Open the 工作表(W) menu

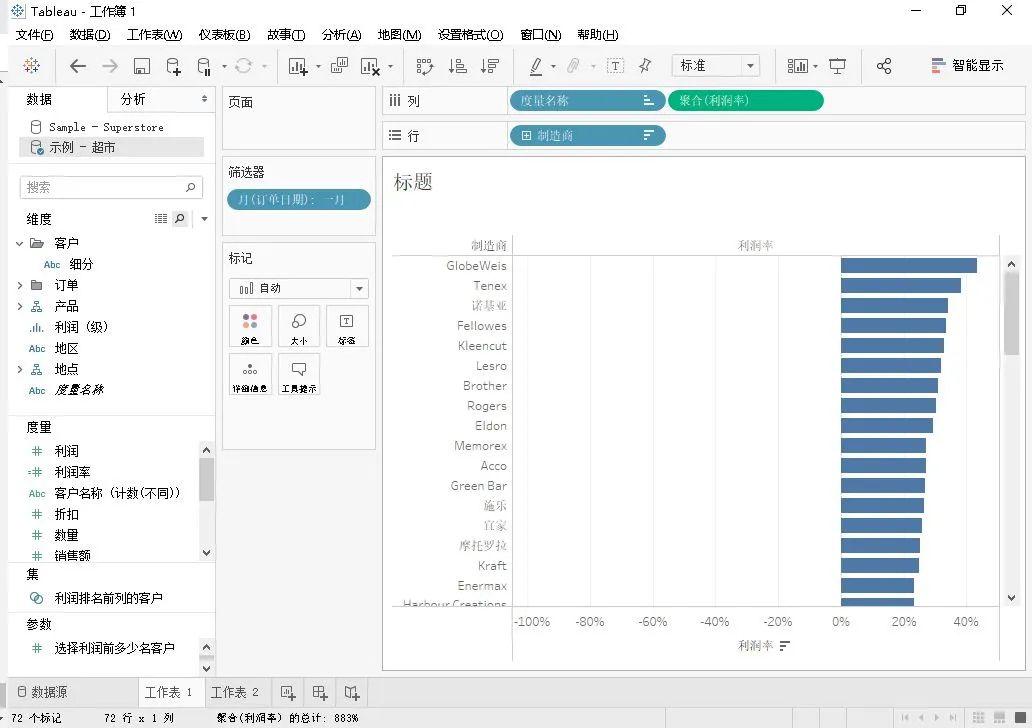pyautogui.click(x=154, y=35)
